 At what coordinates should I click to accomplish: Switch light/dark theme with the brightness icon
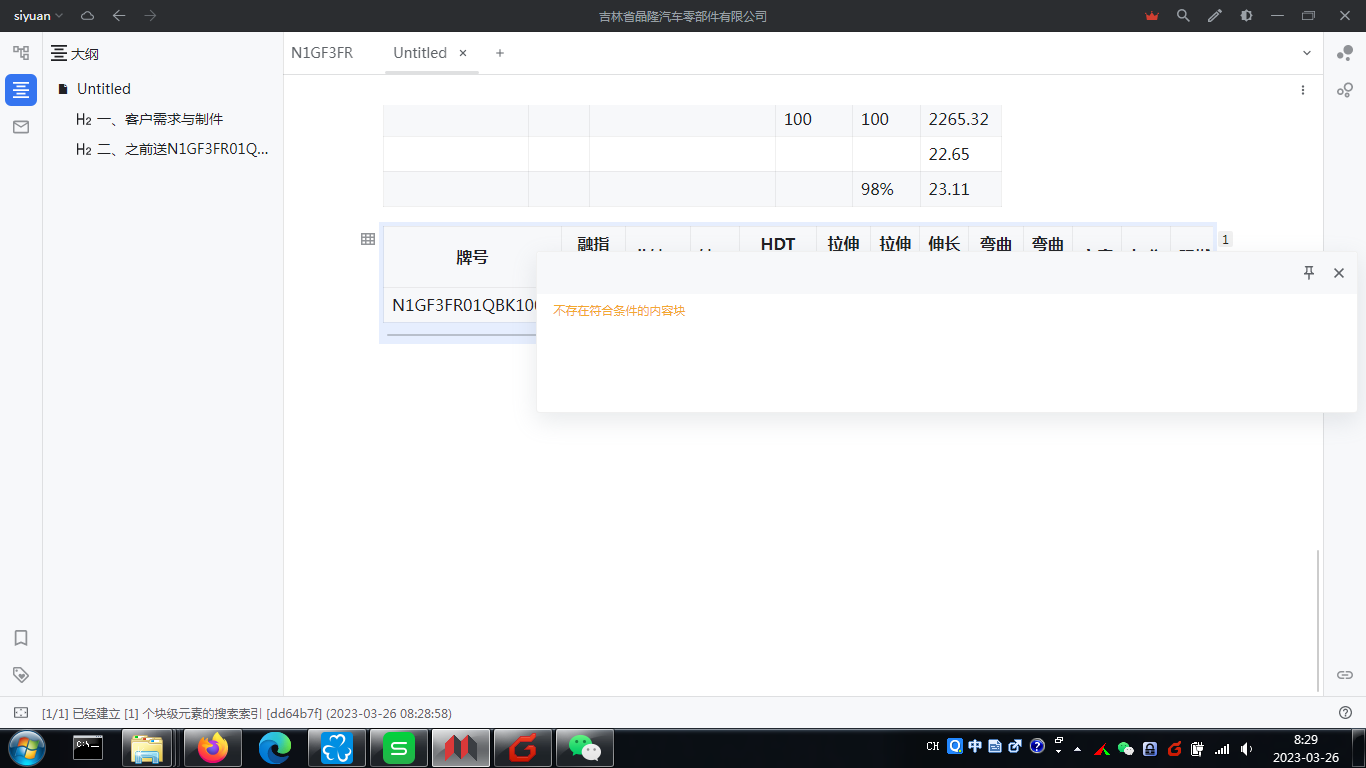tap(1246, 16)
